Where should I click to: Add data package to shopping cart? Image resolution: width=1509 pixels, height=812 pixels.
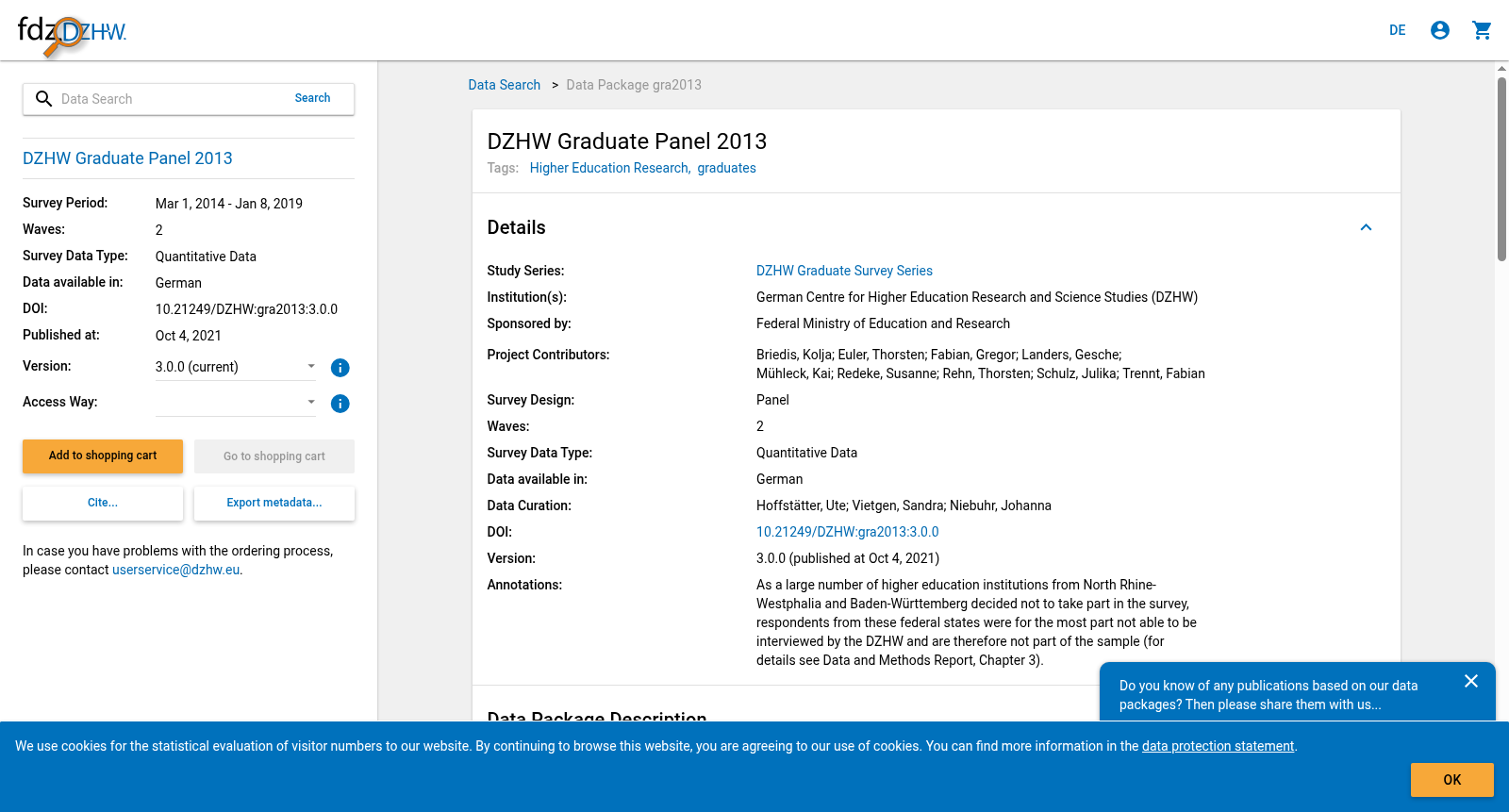click(x=103, y=456)
